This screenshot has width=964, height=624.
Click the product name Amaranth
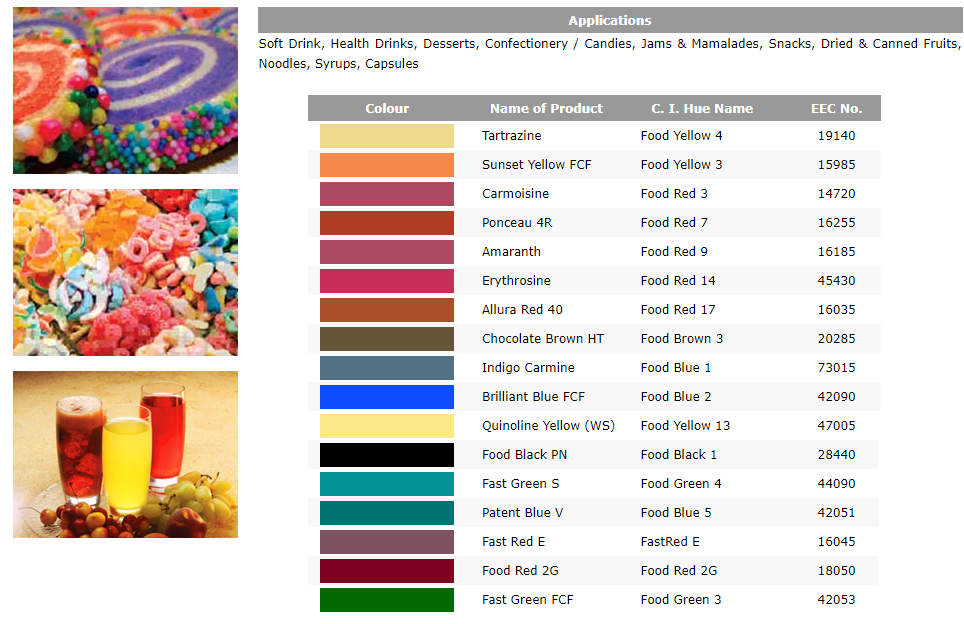512,251
